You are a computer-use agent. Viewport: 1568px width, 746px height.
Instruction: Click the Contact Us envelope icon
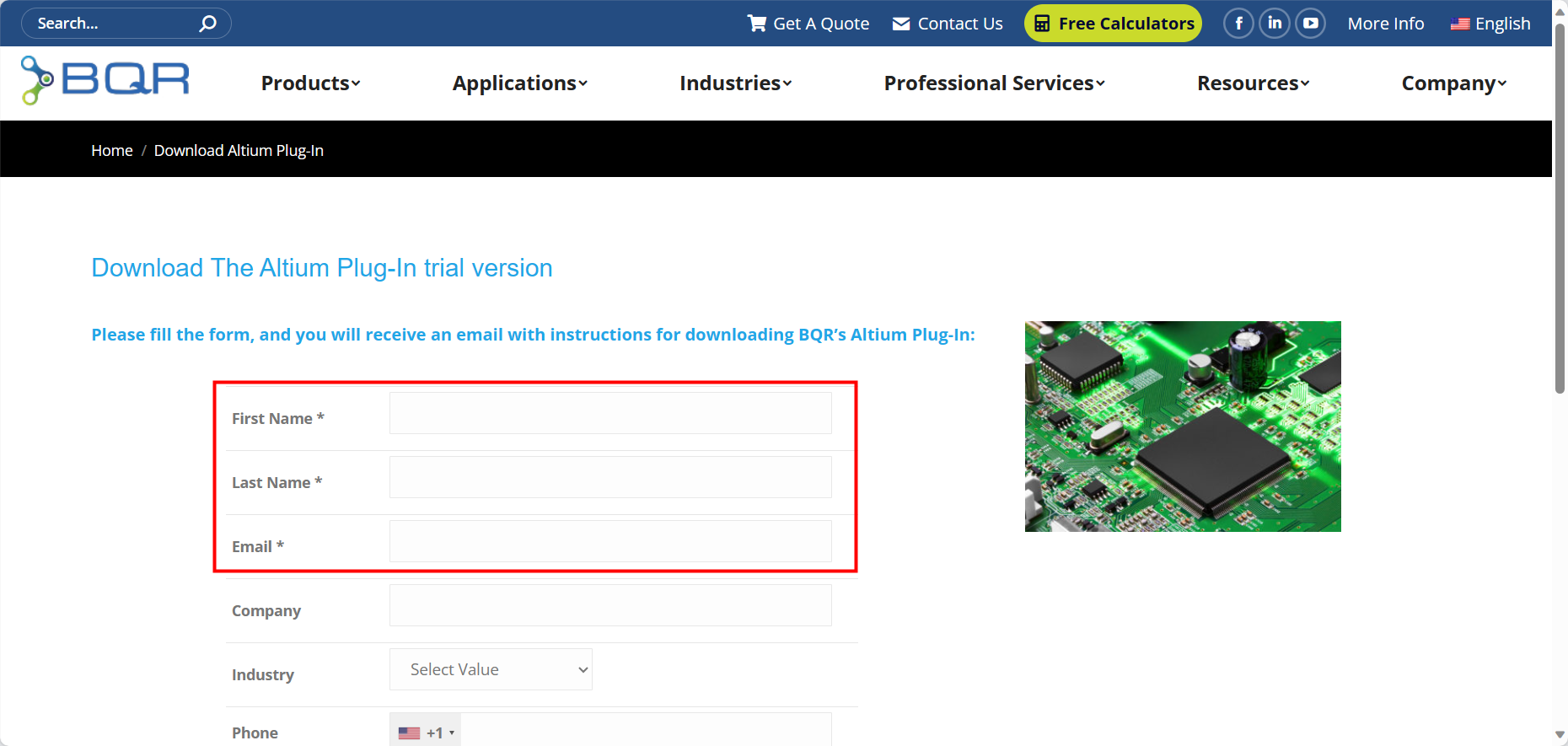[901, 24]
